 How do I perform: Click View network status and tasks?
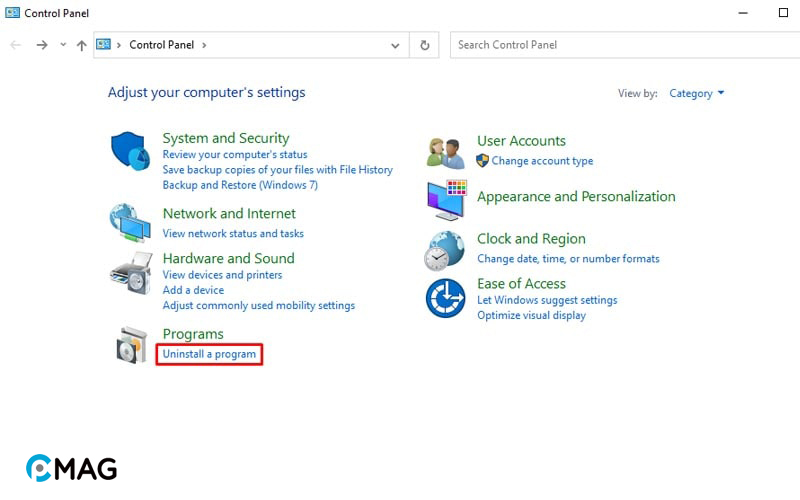pyautogui.click(x=233, y=233)
